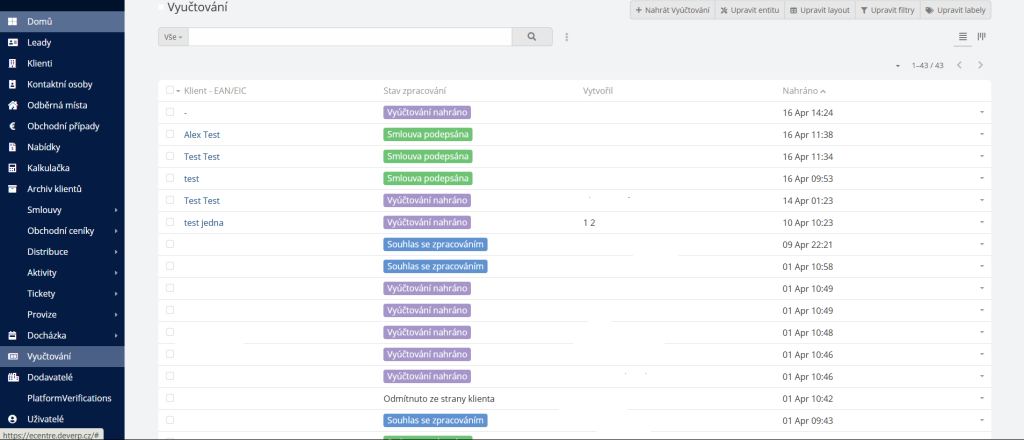This screenshot has width=1024, height=440.
Task: Open Leady in the sidebar
Action: coord(39,42)
